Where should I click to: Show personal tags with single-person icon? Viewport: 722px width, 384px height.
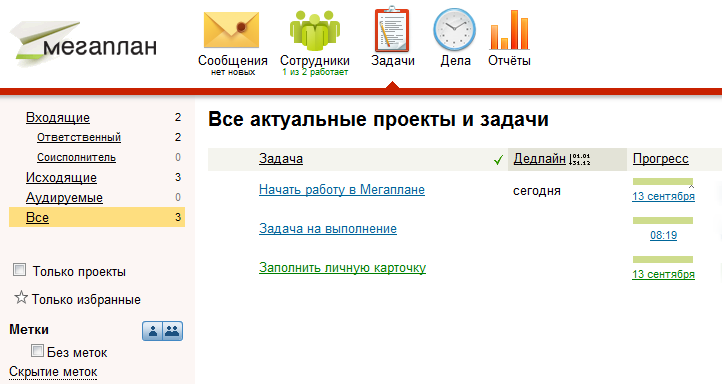tap(152, 331)
